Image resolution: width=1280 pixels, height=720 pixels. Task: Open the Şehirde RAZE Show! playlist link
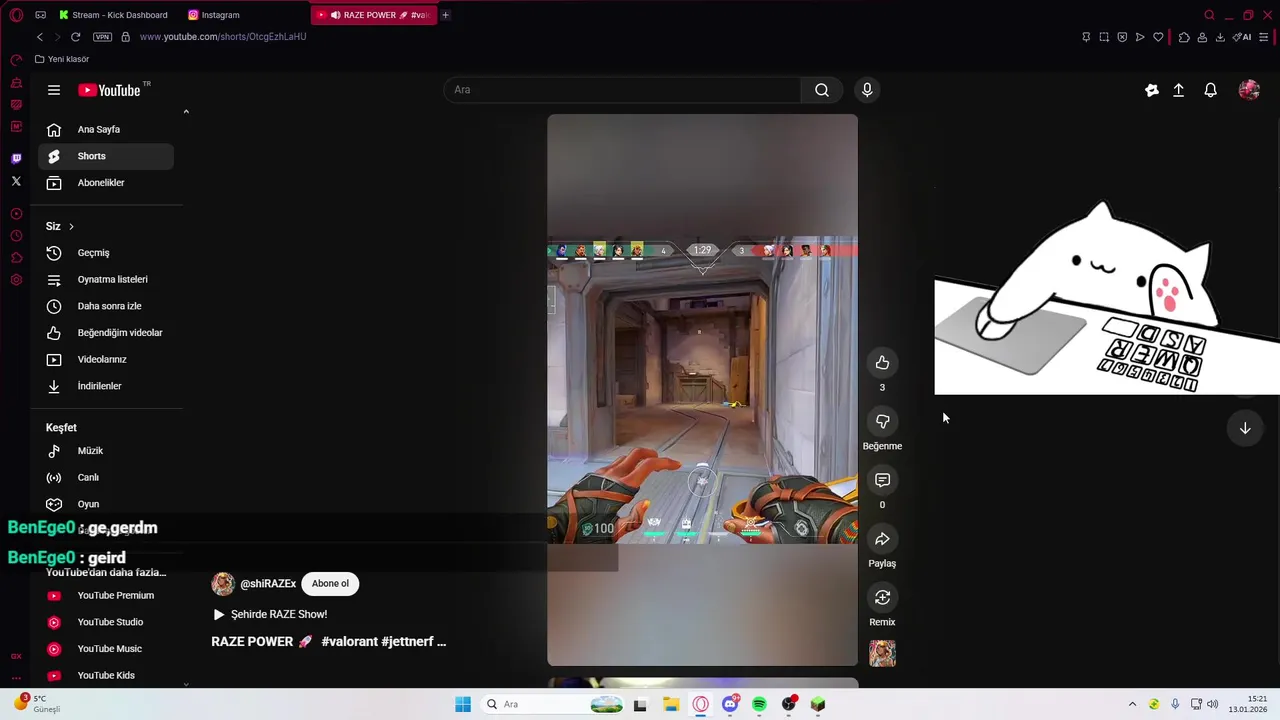(x=270, y=614)
